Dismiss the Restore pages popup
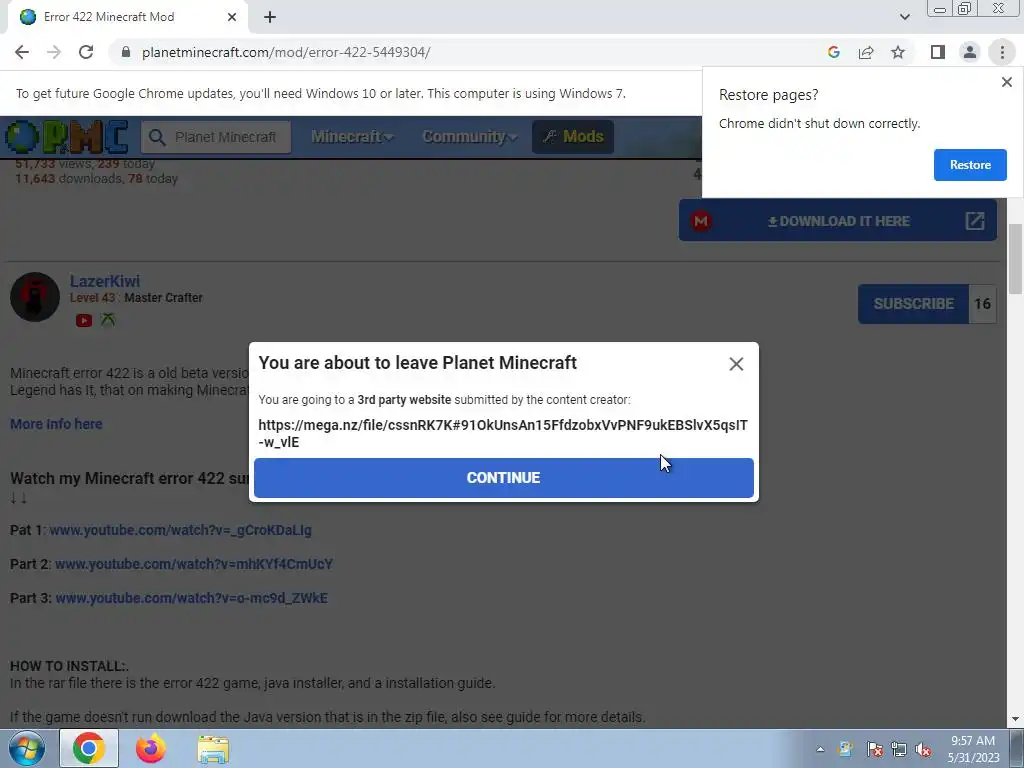 coord(1006,82)
